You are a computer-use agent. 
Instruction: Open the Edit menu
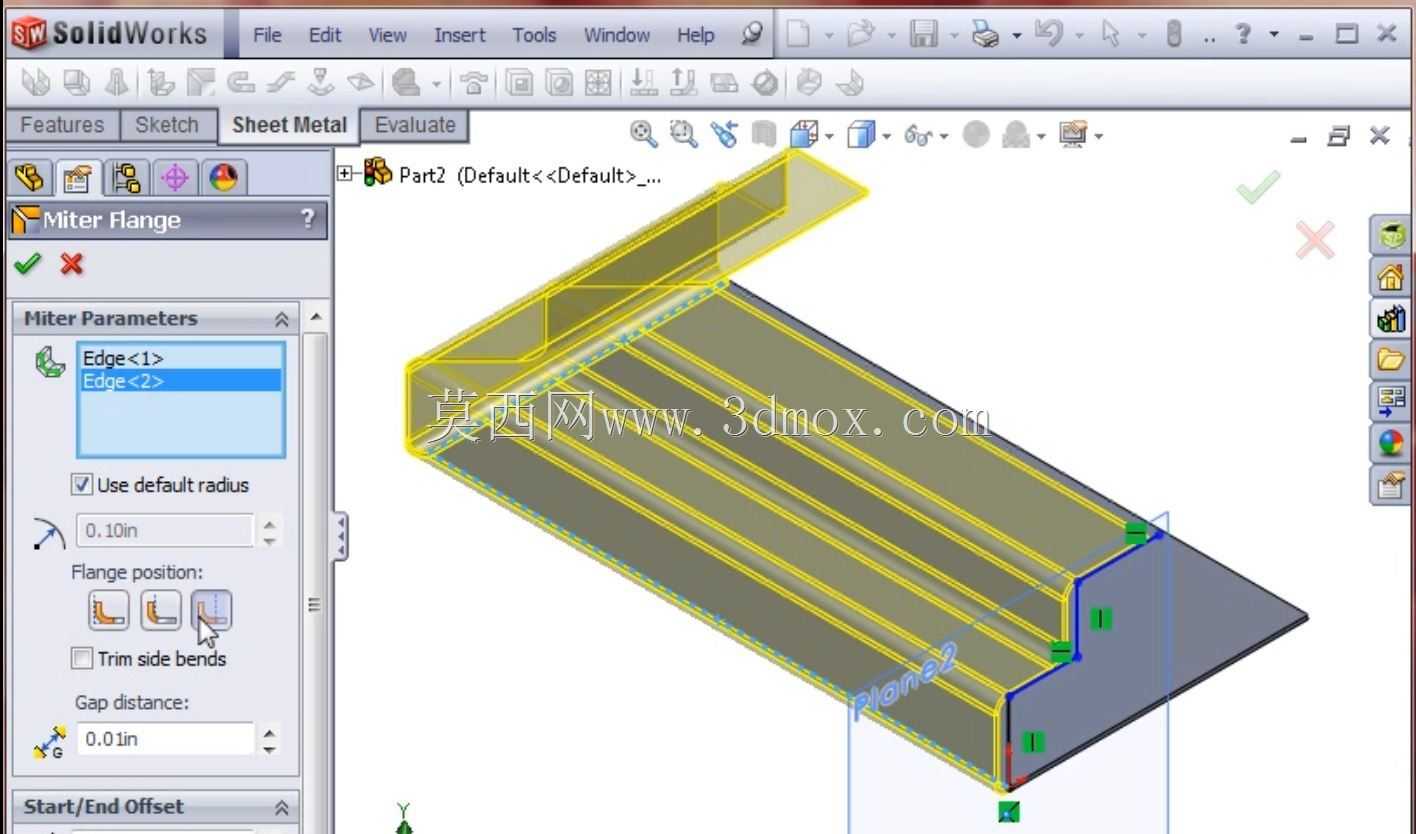tap(325, 35)
